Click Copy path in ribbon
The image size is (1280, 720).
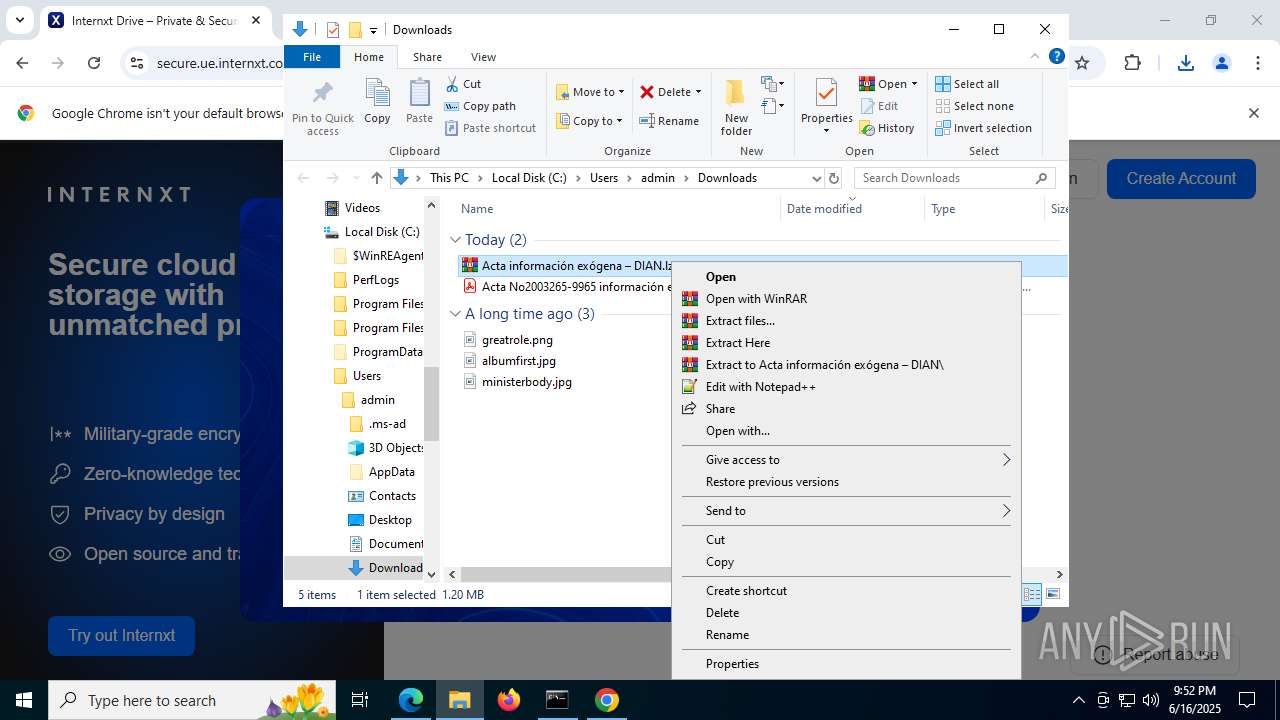coord(480,106)
